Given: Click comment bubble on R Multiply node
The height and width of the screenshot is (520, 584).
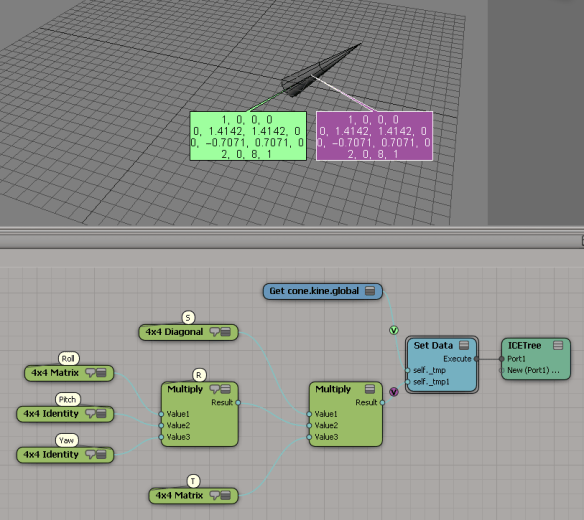Looking at the screenshot, I should pos(215,389).
